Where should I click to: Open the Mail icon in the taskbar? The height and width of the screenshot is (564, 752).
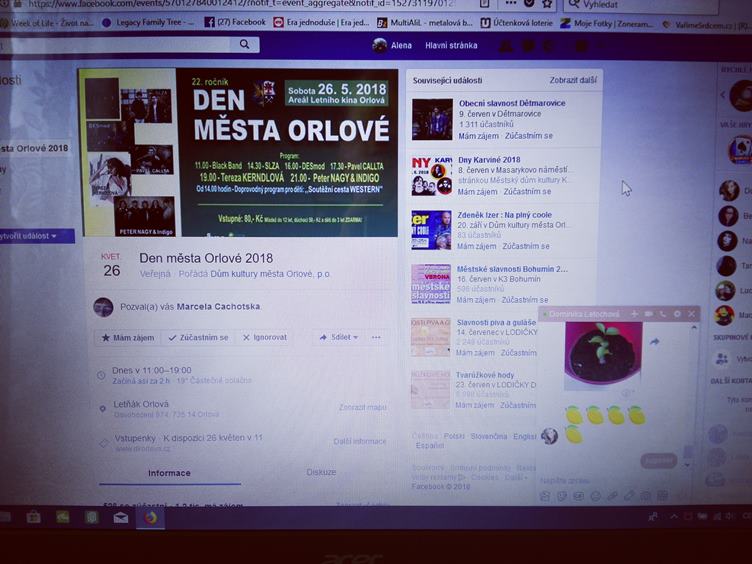click(x=120, y=518)
